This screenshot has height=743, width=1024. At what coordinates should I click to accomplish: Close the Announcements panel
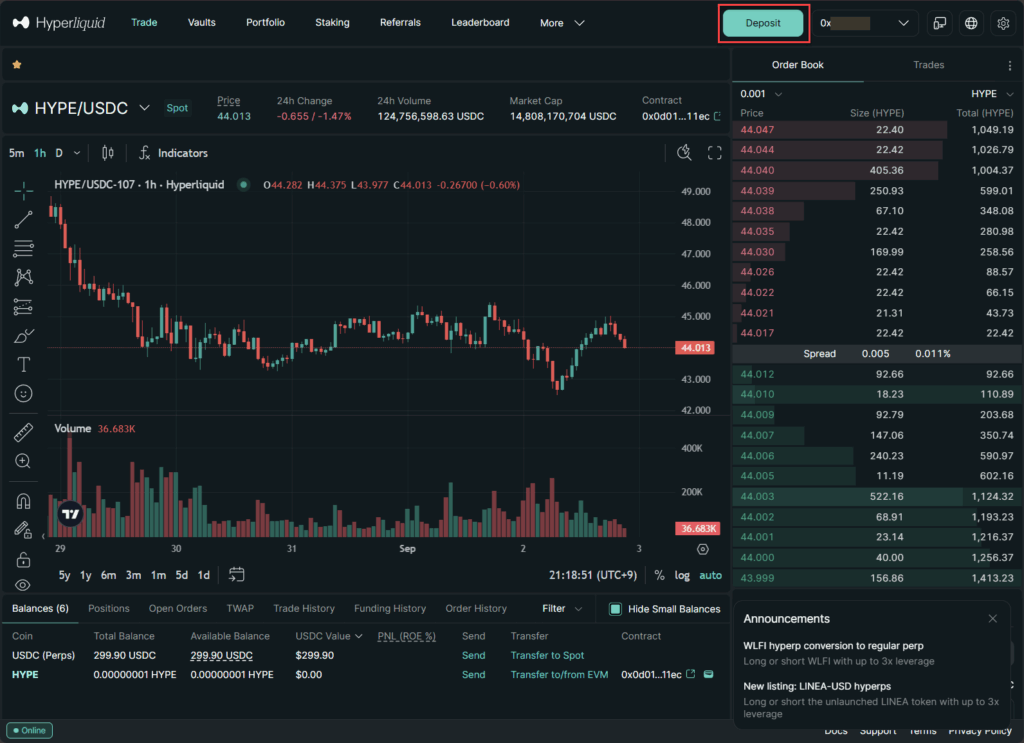pos(992,619)
